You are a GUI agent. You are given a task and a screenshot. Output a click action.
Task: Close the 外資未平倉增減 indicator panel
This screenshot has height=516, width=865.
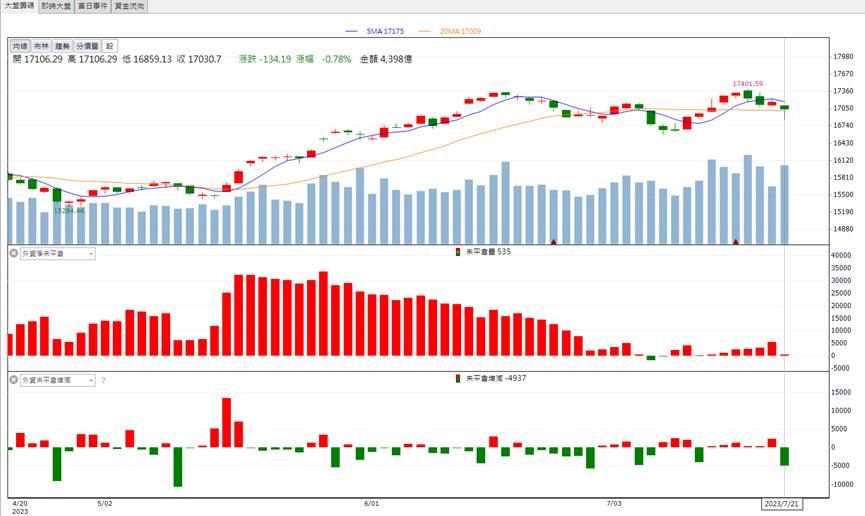[14, 380]
